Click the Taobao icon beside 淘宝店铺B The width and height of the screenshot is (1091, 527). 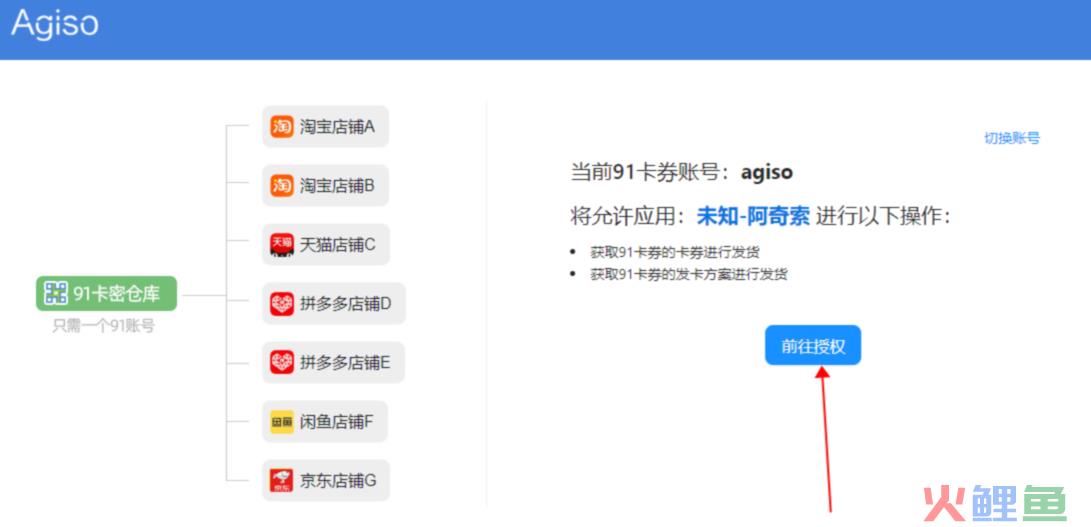(282, 186)
